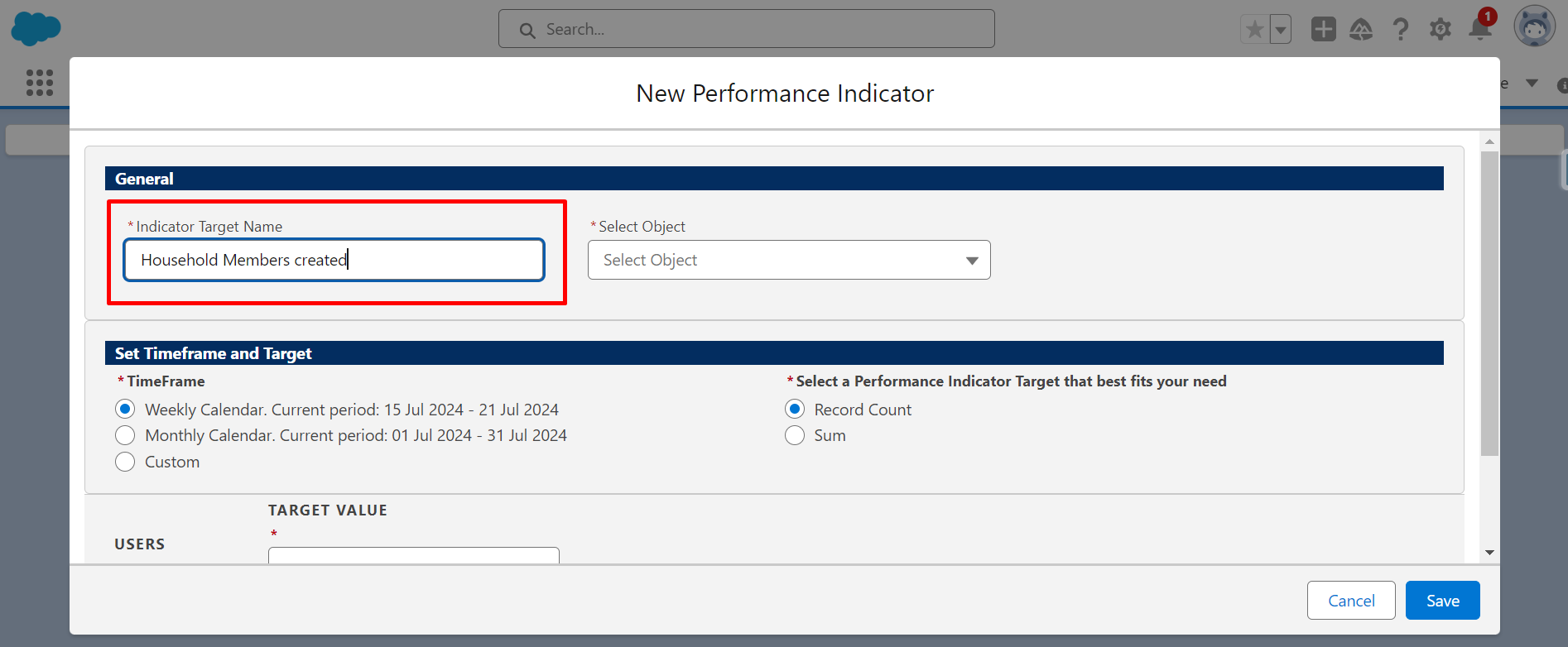Choose the Custom timeframe radio button
This screenshot has width=1568, height=647.
tap(125, 462)
